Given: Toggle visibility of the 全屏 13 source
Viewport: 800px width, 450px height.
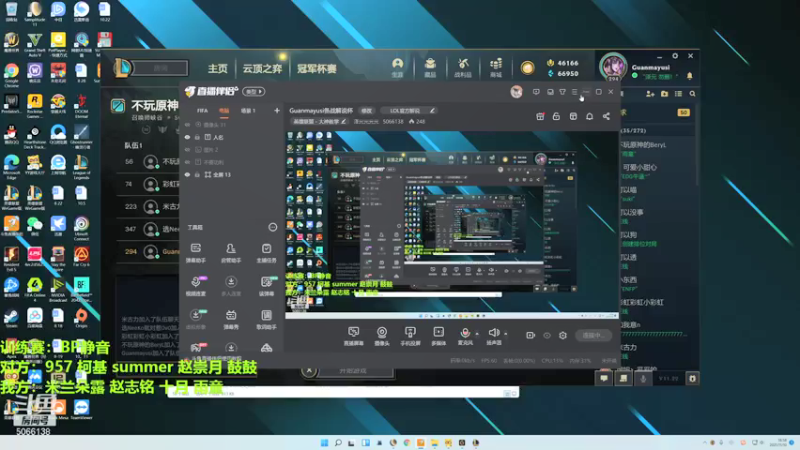Looking at the screenshot, I should tap(187, 174).
